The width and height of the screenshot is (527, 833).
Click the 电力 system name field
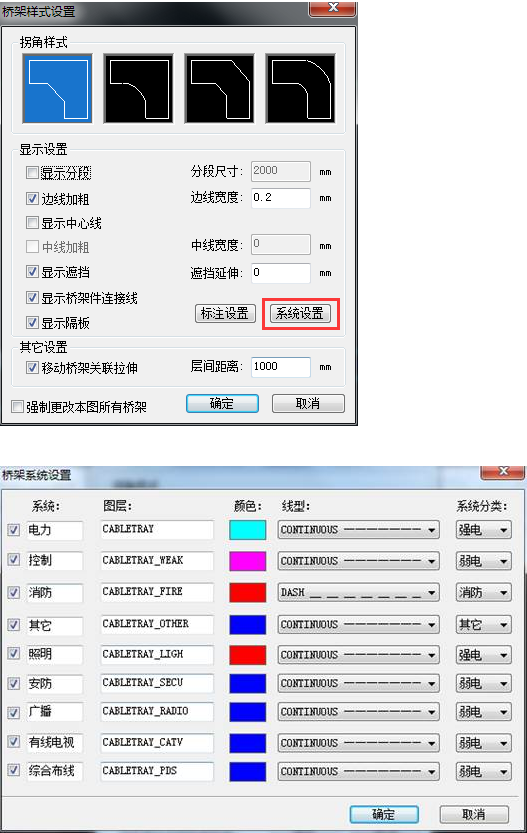(55, 530)
